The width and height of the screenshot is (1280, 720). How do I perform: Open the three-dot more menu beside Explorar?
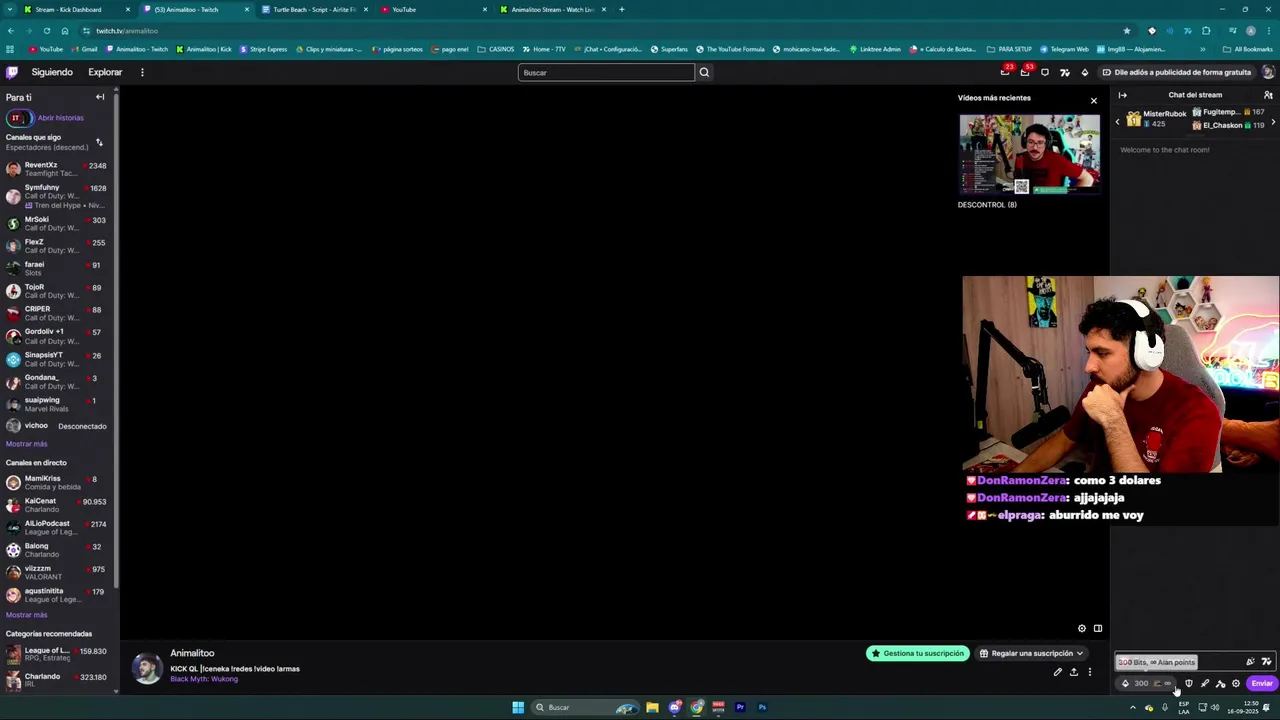(142, 72)
